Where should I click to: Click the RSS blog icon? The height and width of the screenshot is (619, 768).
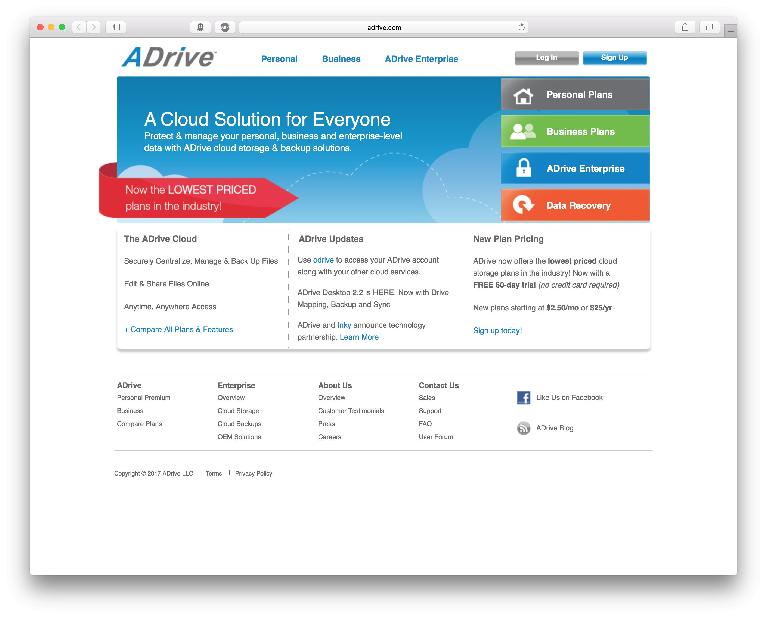coord(524,428)
